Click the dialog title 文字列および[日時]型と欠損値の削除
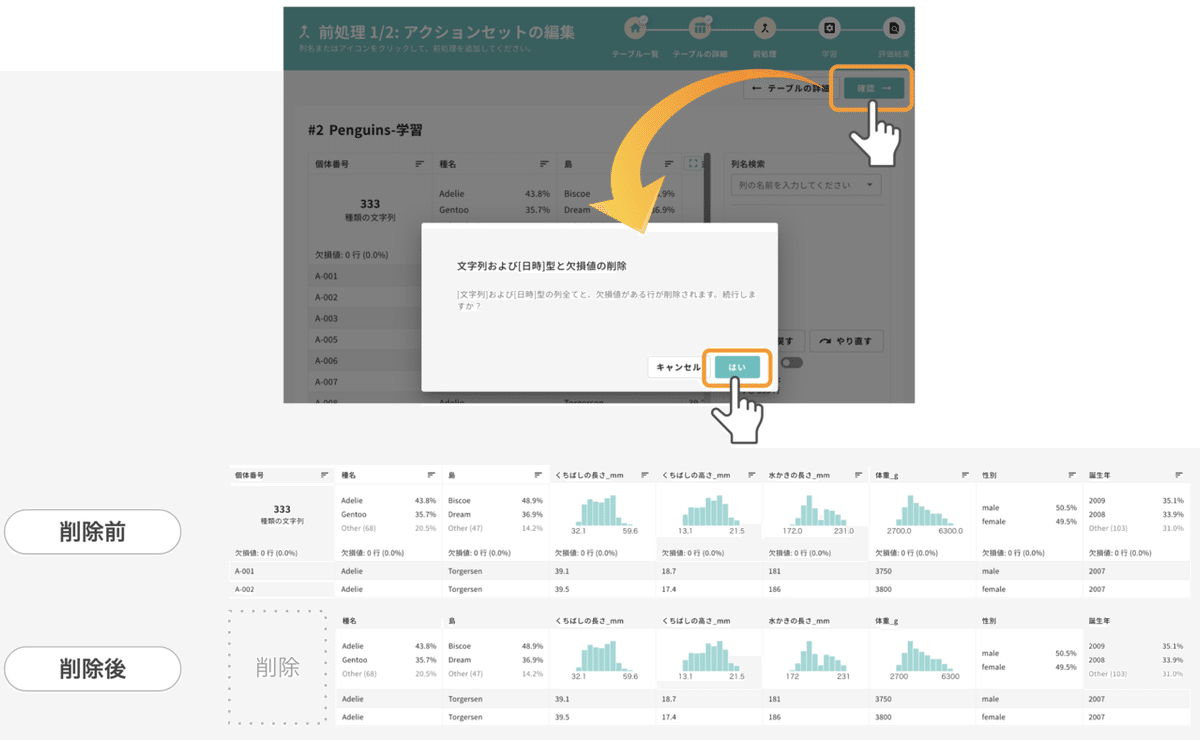Viewport: 1200px width, 740px height. pos(542,266)
